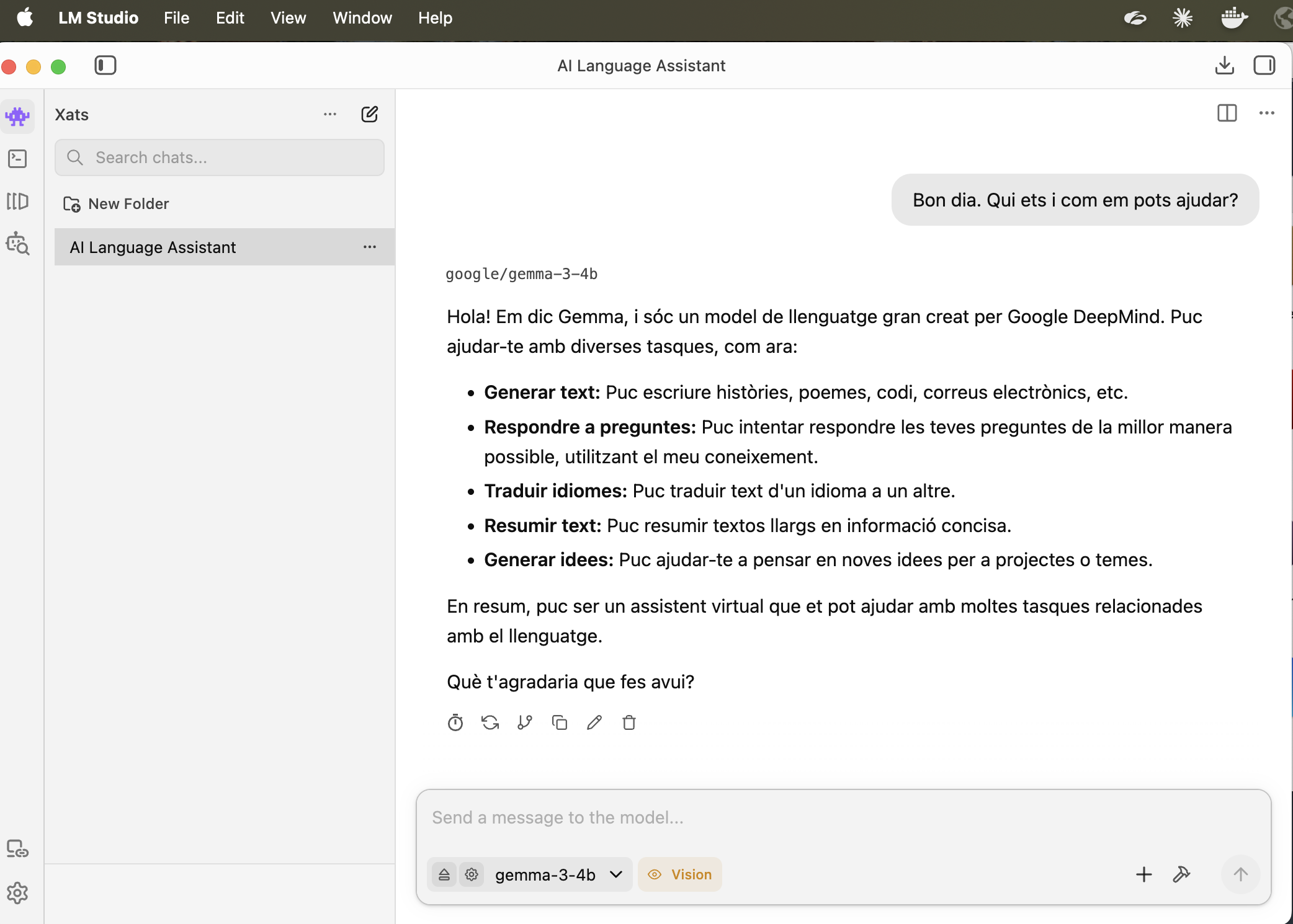Open the gemma-3-4b model dropdown
This screenshot has height=924, width=1293.
(557, 874)
